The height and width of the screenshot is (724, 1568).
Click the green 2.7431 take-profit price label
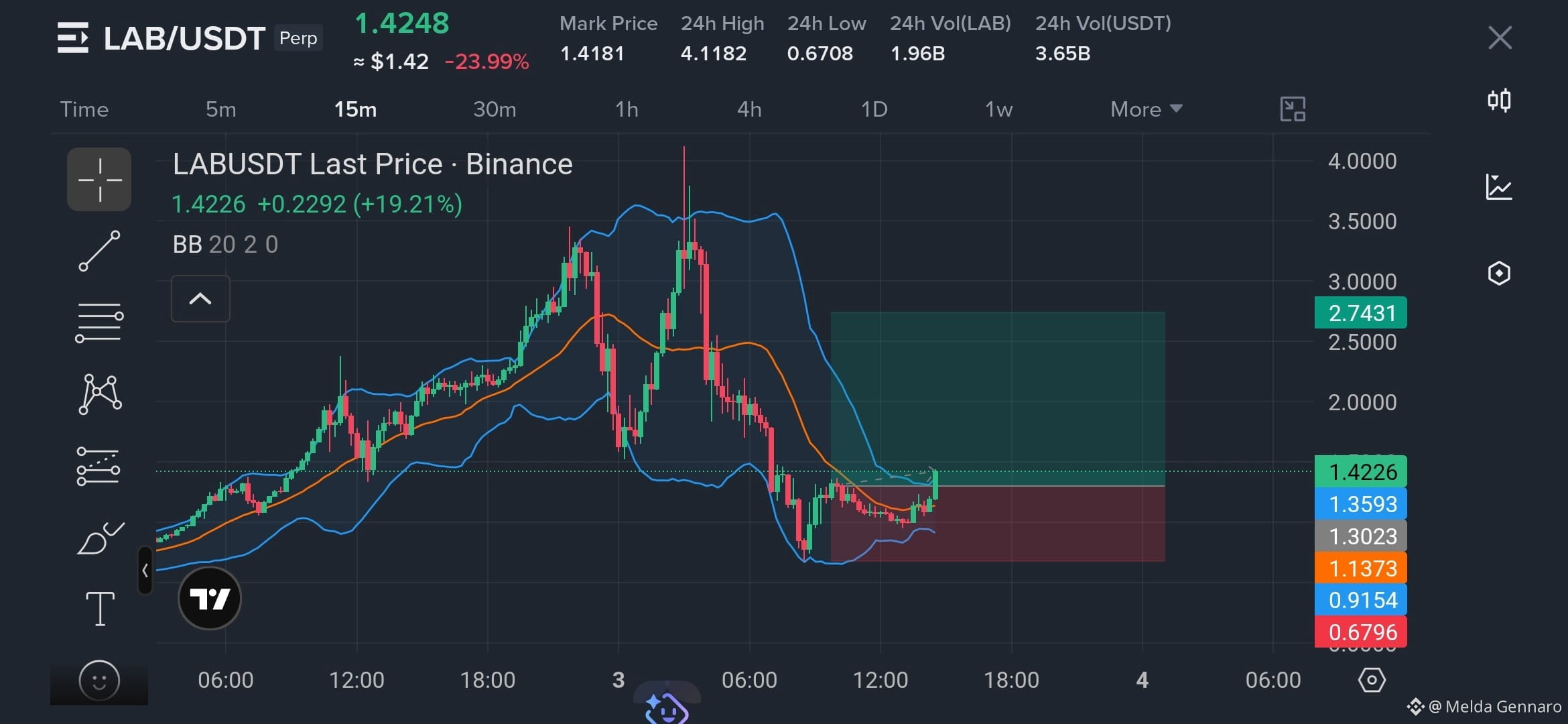(1361, 313)
